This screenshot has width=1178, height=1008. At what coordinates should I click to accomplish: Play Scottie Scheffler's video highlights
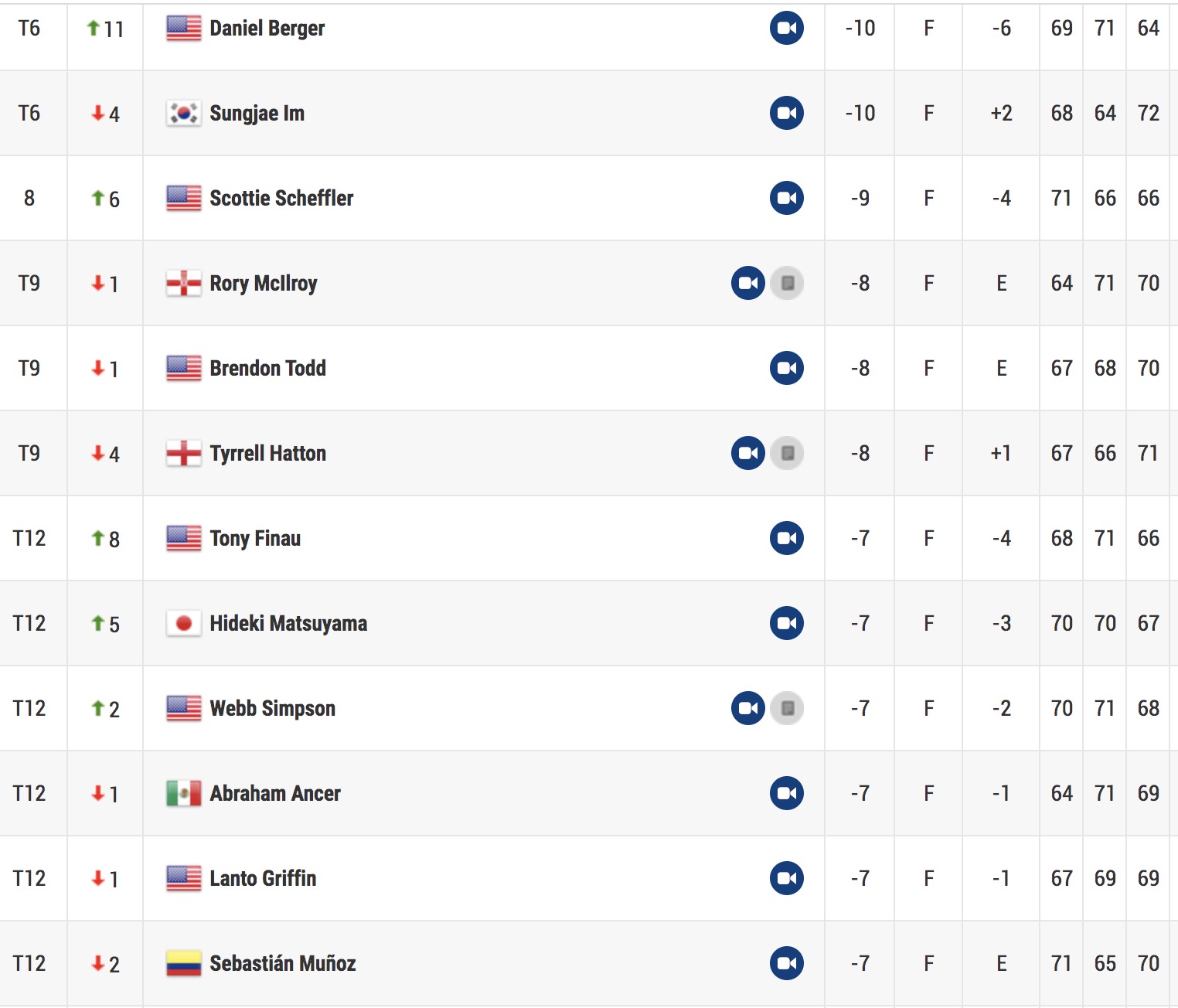[x=787, y=199]
